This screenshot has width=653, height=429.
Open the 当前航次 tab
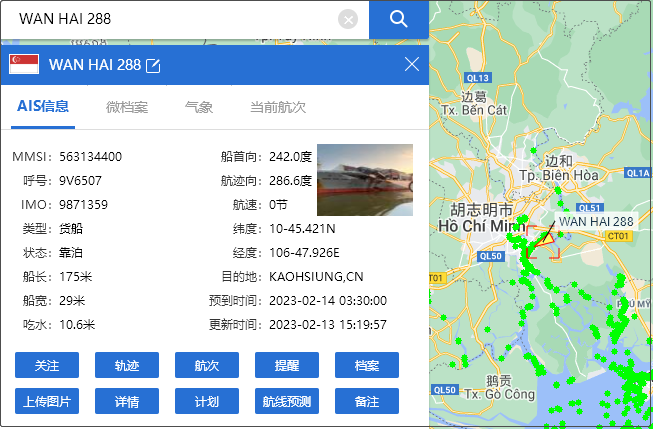tap(278, 106)
